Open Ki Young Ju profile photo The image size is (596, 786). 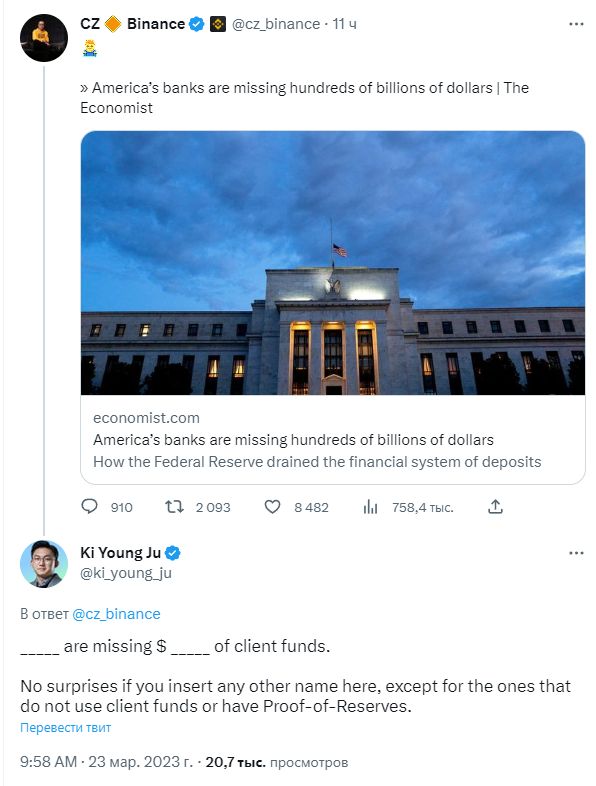44,563
